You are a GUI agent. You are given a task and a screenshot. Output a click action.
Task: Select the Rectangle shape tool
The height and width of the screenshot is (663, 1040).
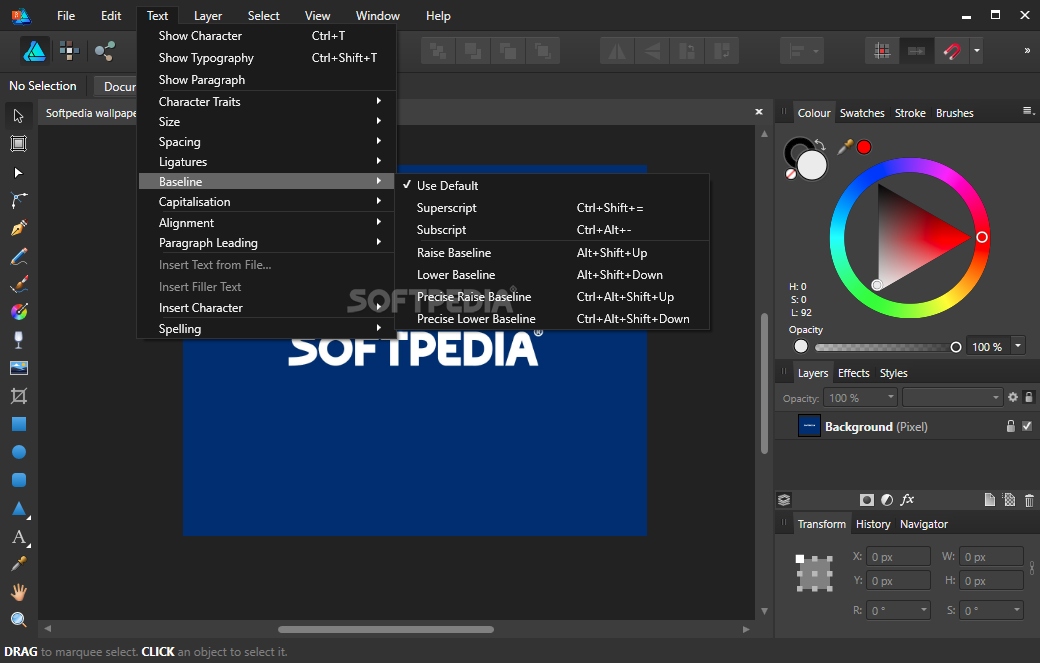coord(19,424)
